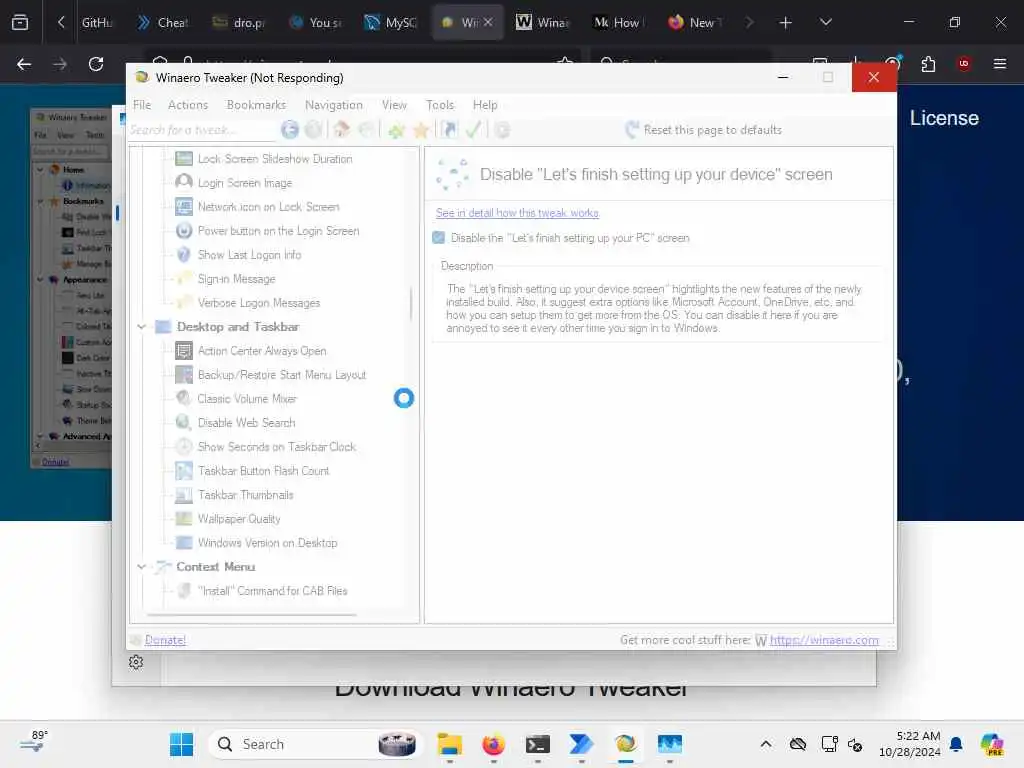The image size is (1024, 768).
Task: Open the Help menu
Action: coord(485,104)
